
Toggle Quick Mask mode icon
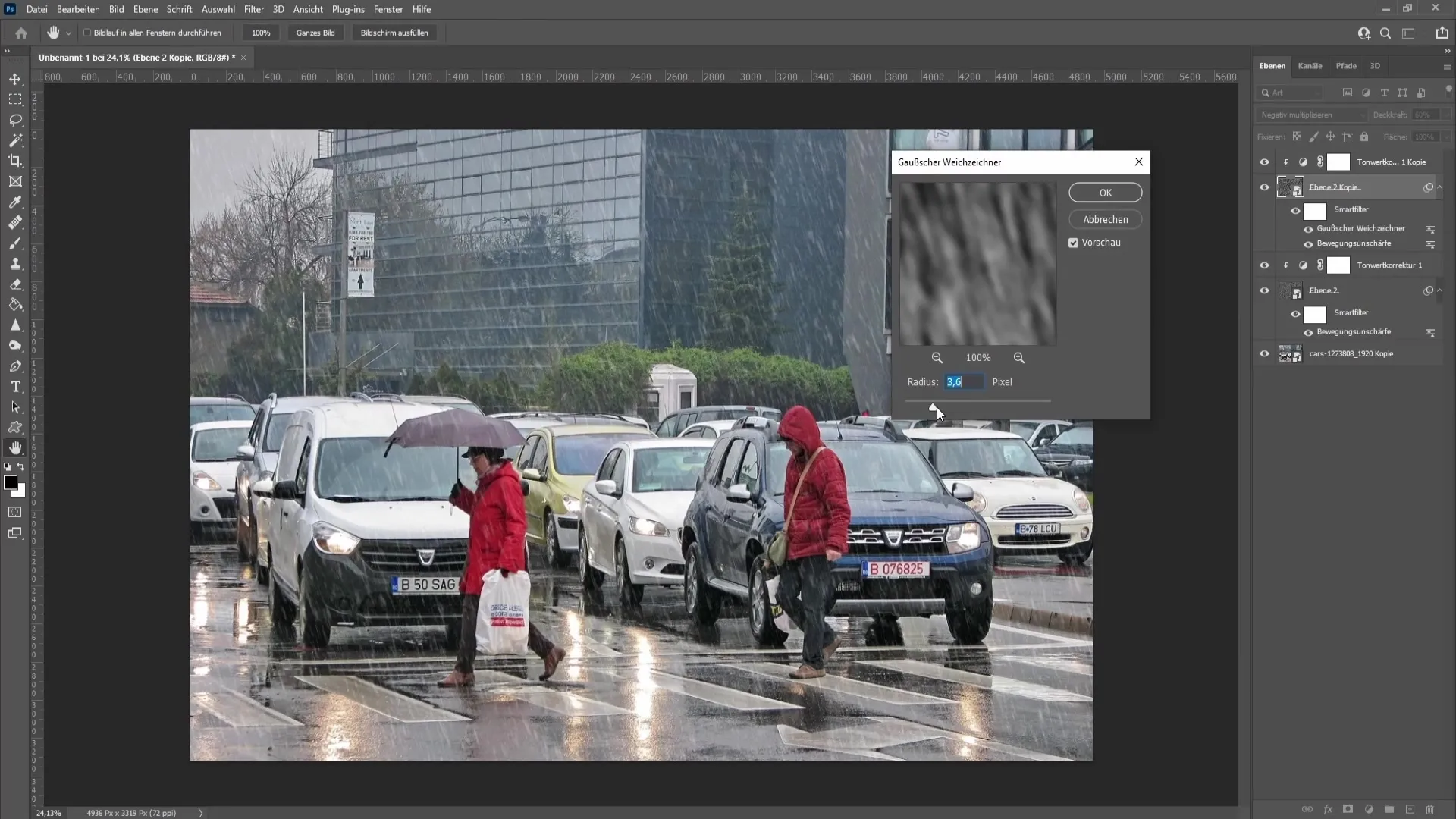tap(15, 512)
